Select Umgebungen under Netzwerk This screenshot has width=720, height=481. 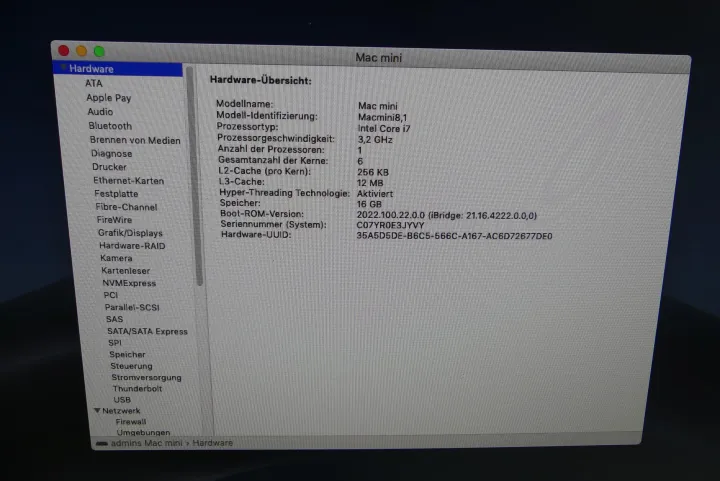click(143, 432)
